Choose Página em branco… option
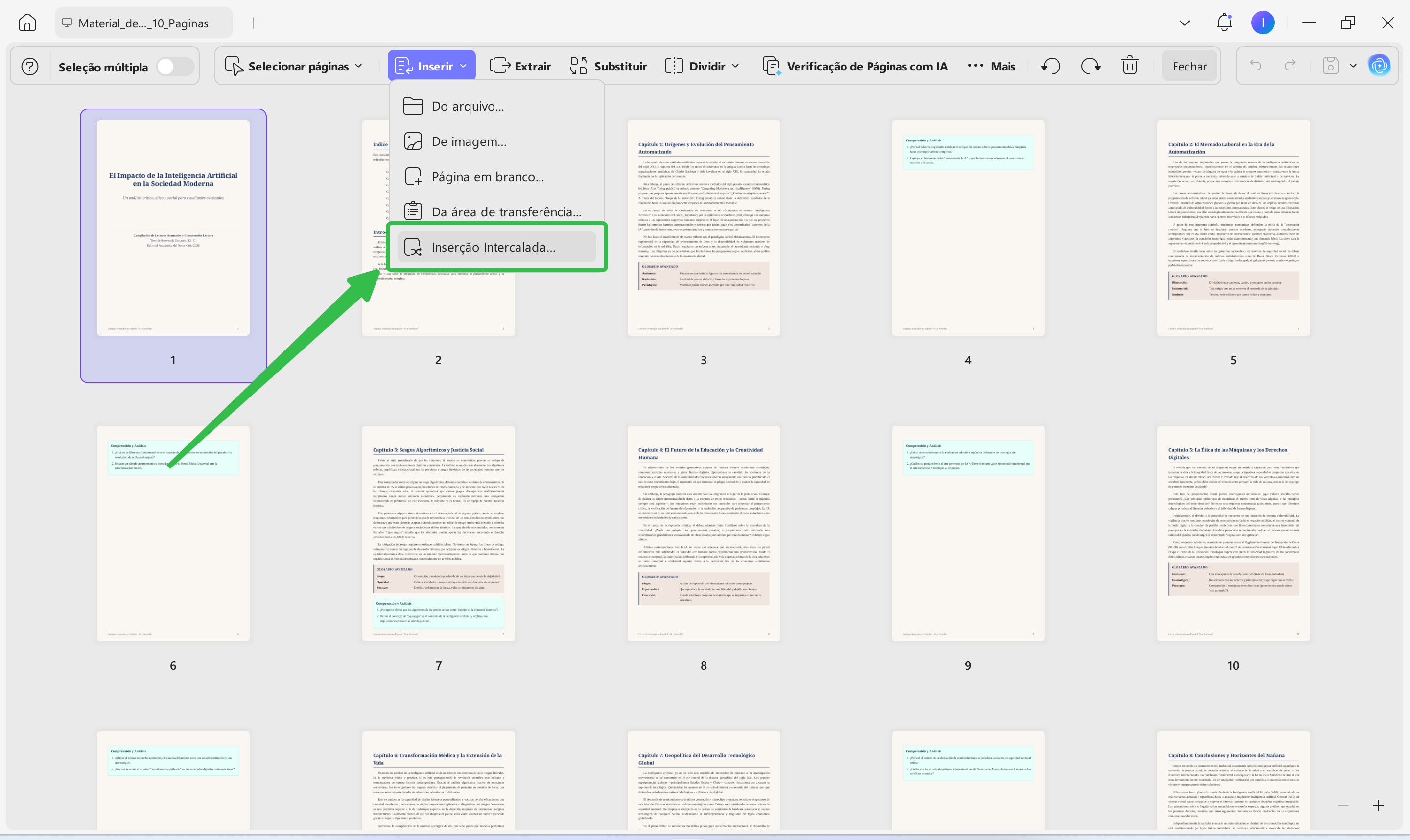Viewport: 1410px width, 840px height. coord(496,177)
